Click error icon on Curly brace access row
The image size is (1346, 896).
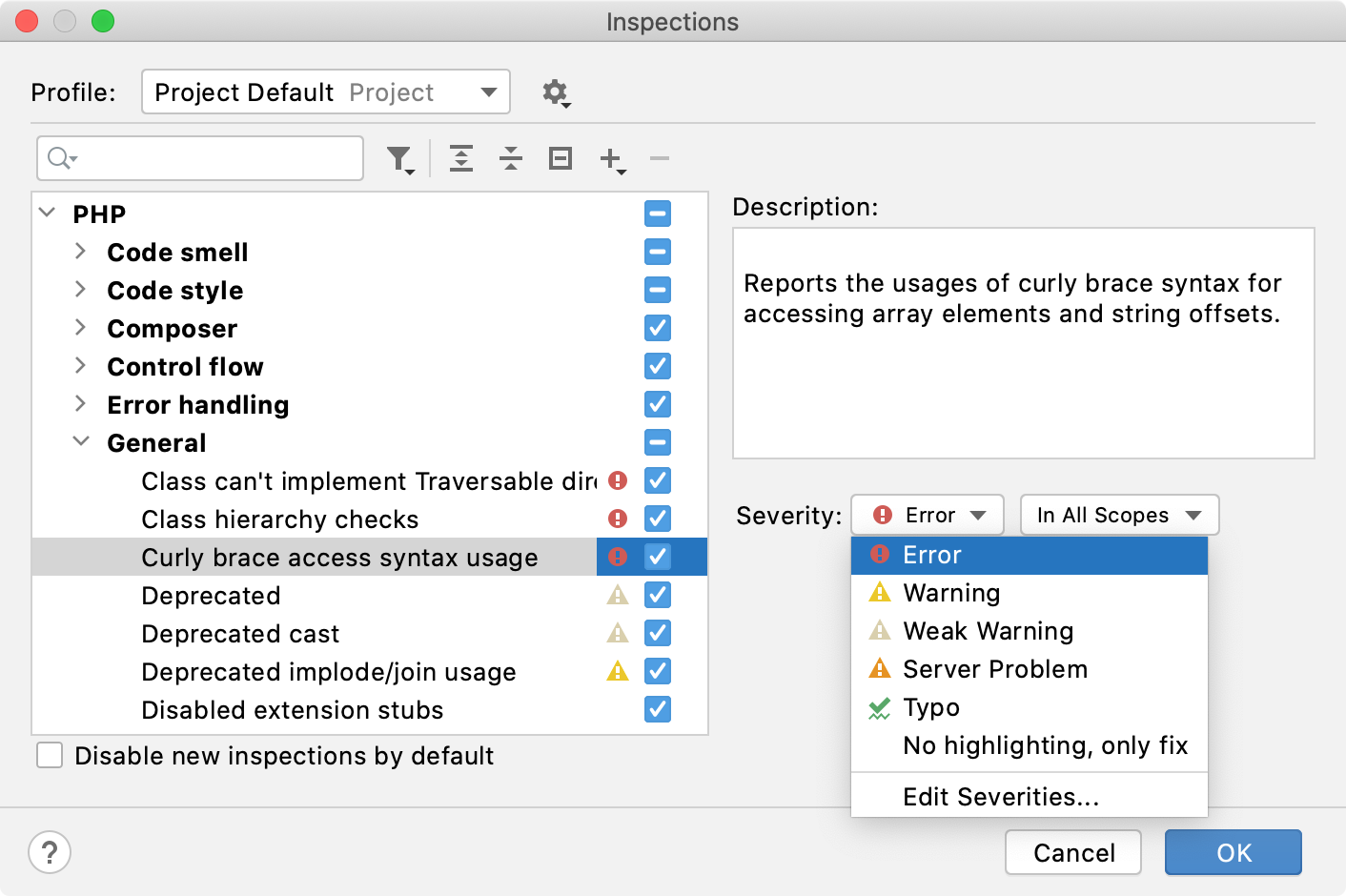tap(618, 557)
